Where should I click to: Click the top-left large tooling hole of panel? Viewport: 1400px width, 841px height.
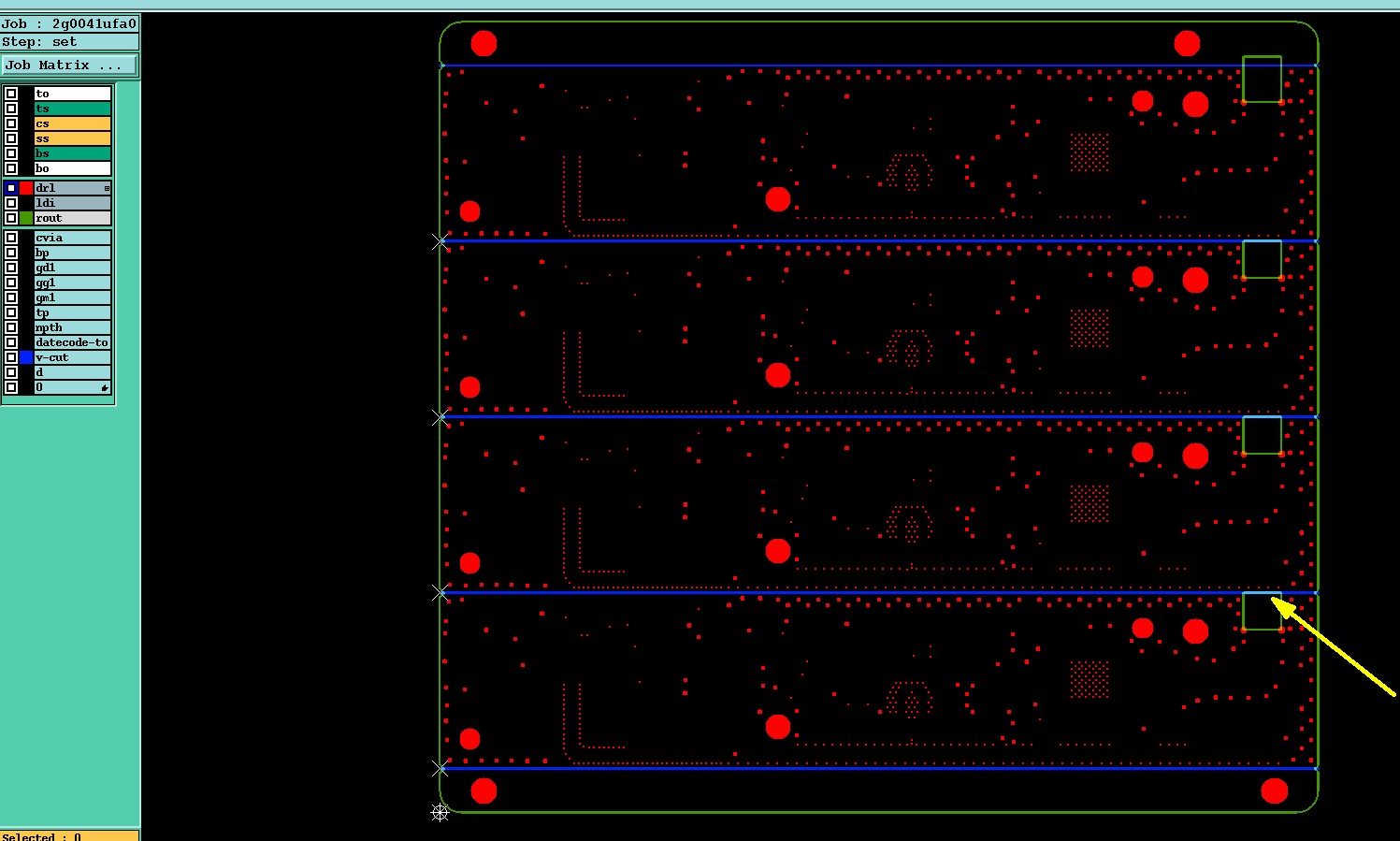click(484, 43)
